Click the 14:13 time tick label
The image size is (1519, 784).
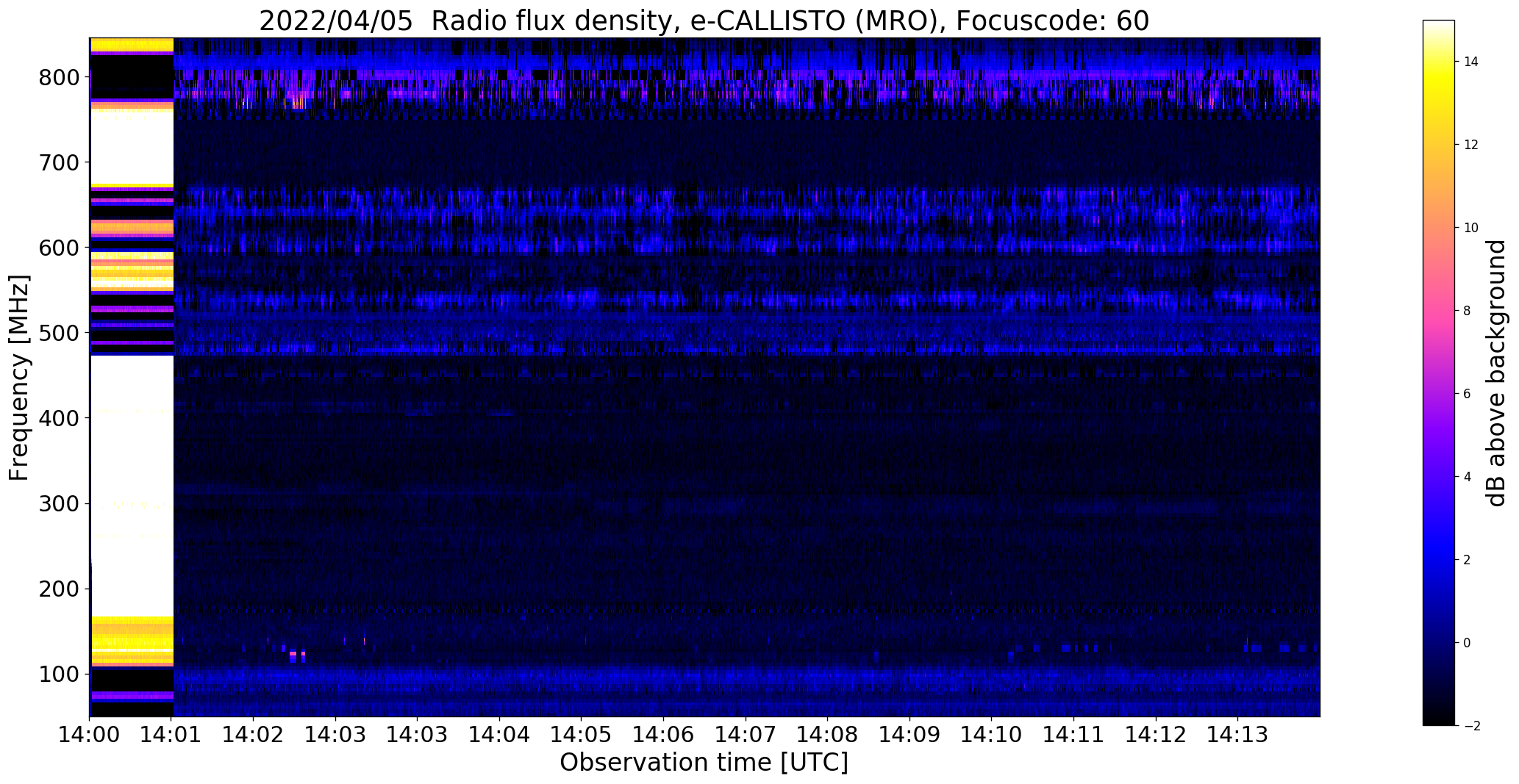pos(1237,734)
